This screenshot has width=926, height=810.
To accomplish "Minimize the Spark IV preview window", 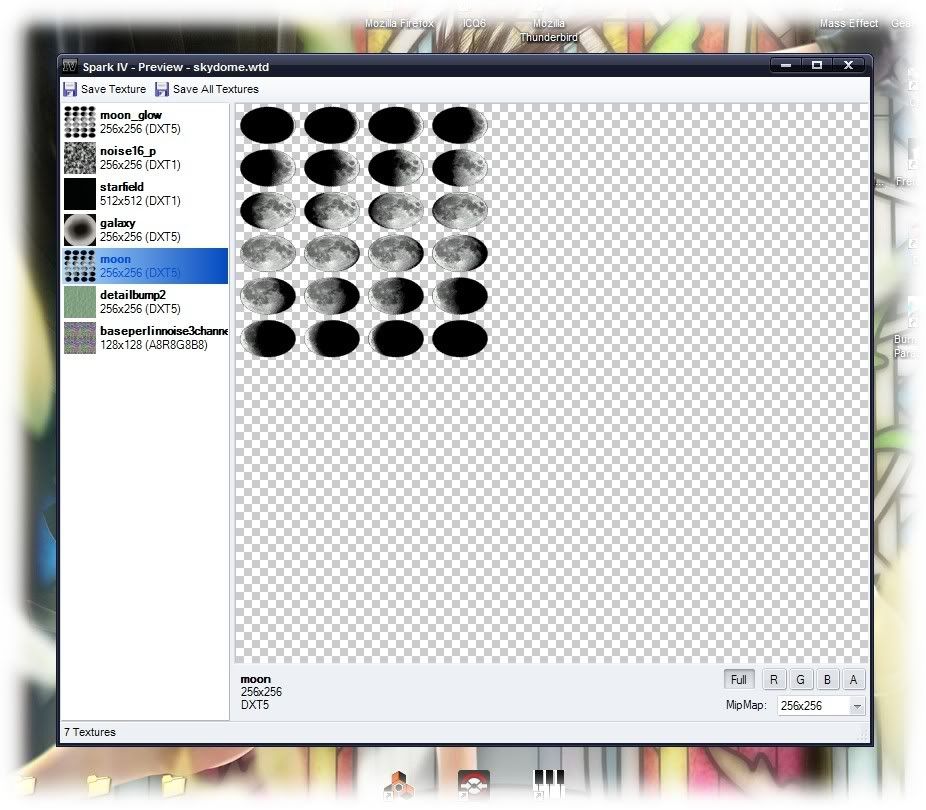I will (786, 65).
